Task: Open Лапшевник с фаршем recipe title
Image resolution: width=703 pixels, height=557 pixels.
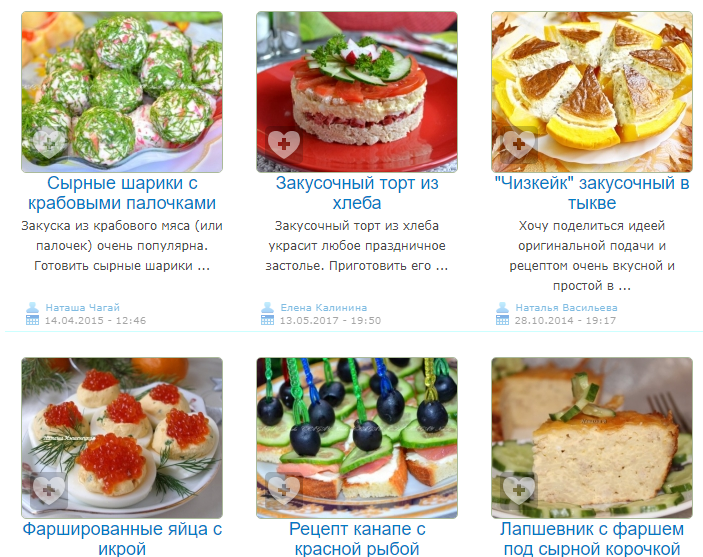Action: click(592, 538)
